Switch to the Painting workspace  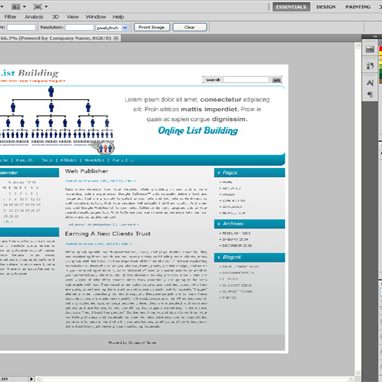358,7
